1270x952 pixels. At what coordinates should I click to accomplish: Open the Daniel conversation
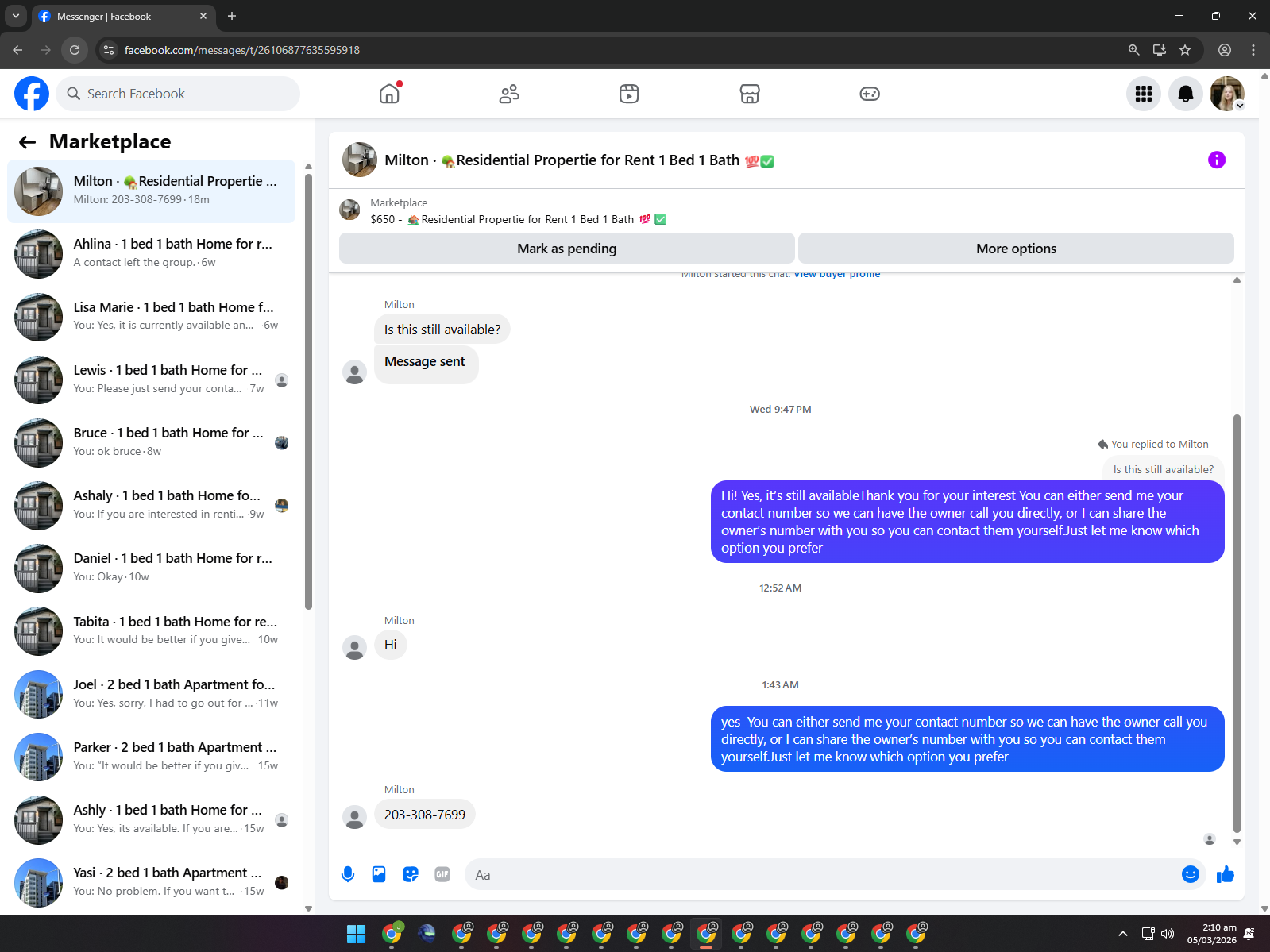(151, 568)
